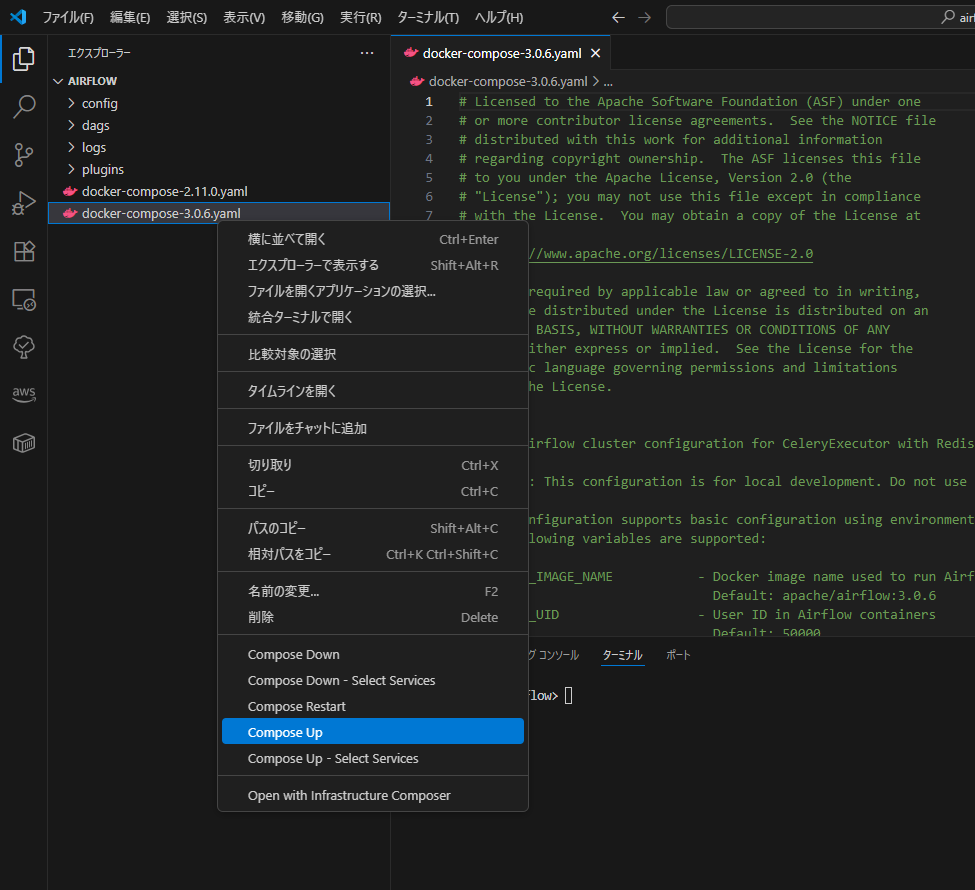Open the AWS toolkit icon
Screen dimensions: 975x890
[24, 394]
